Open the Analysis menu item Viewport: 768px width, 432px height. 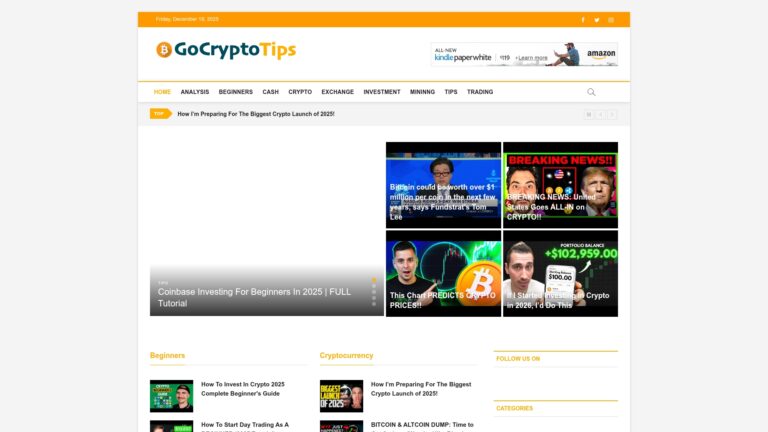[x=195, y=92]
